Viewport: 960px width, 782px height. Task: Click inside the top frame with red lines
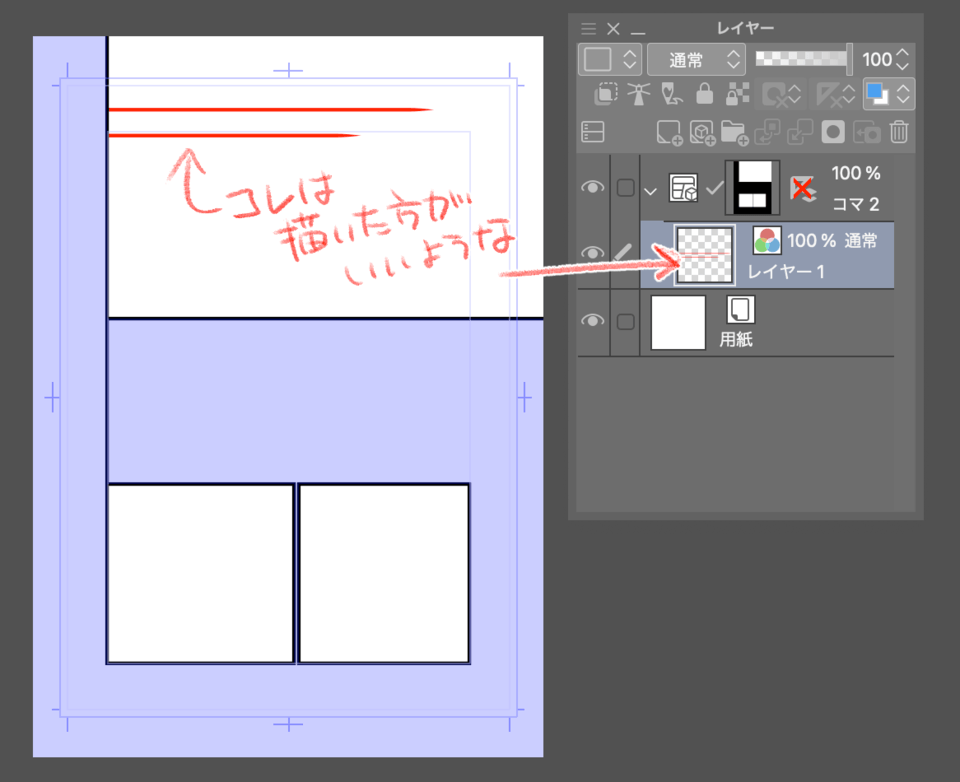[326, 178]
